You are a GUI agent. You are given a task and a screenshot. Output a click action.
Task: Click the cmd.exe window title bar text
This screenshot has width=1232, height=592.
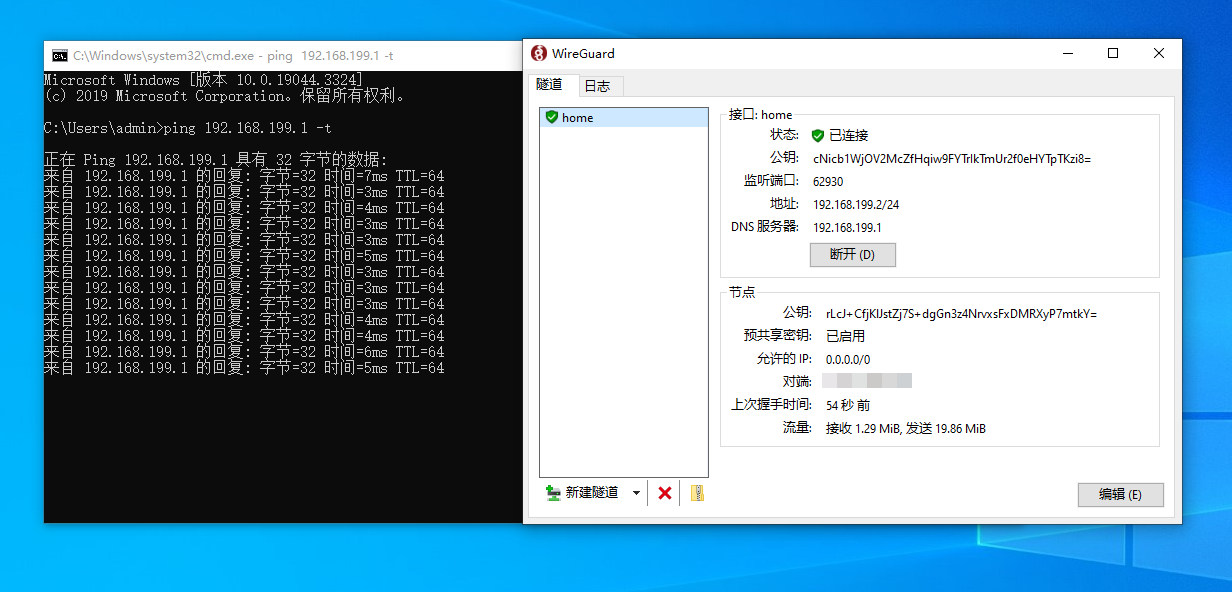(233, 56)
